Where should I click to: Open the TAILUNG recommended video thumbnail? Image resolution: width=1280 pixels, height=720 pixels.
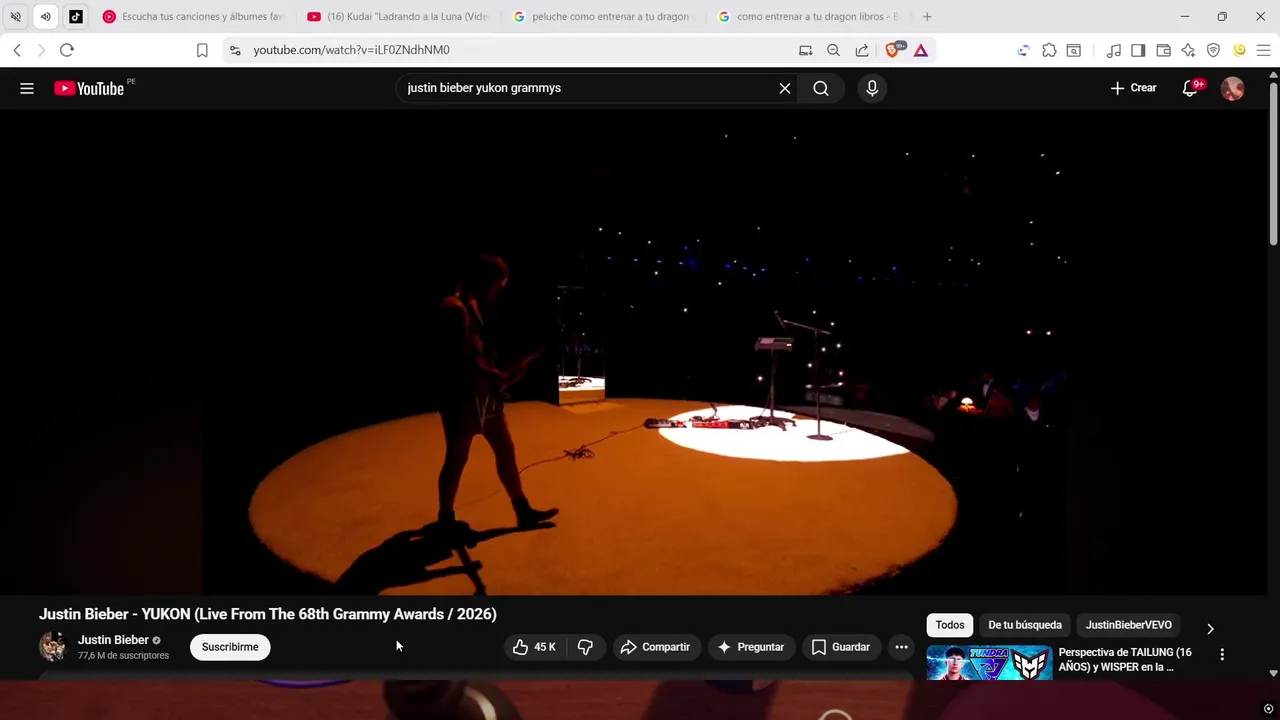989,663
